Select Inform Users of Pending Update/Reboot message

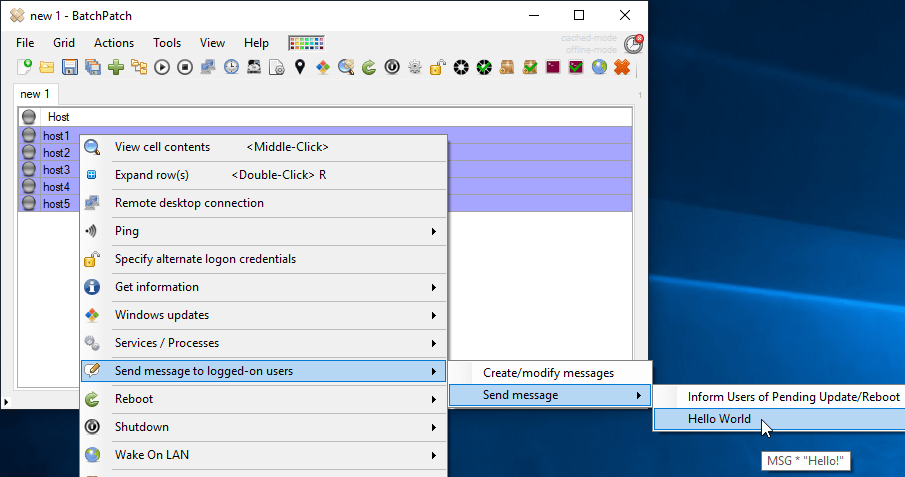(x=780, y=397)
